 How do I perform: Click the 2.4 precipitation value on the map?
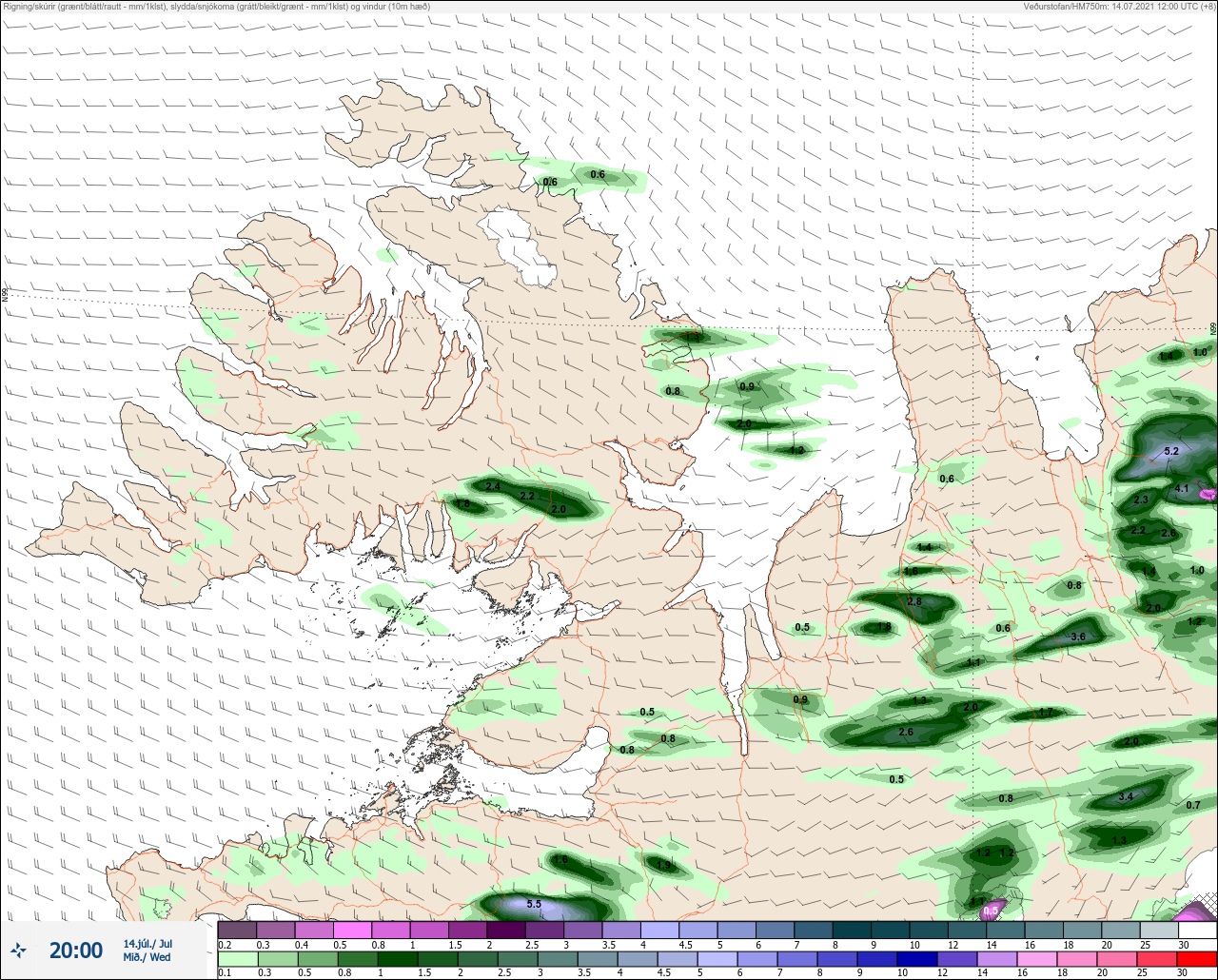tap(493, 486)
